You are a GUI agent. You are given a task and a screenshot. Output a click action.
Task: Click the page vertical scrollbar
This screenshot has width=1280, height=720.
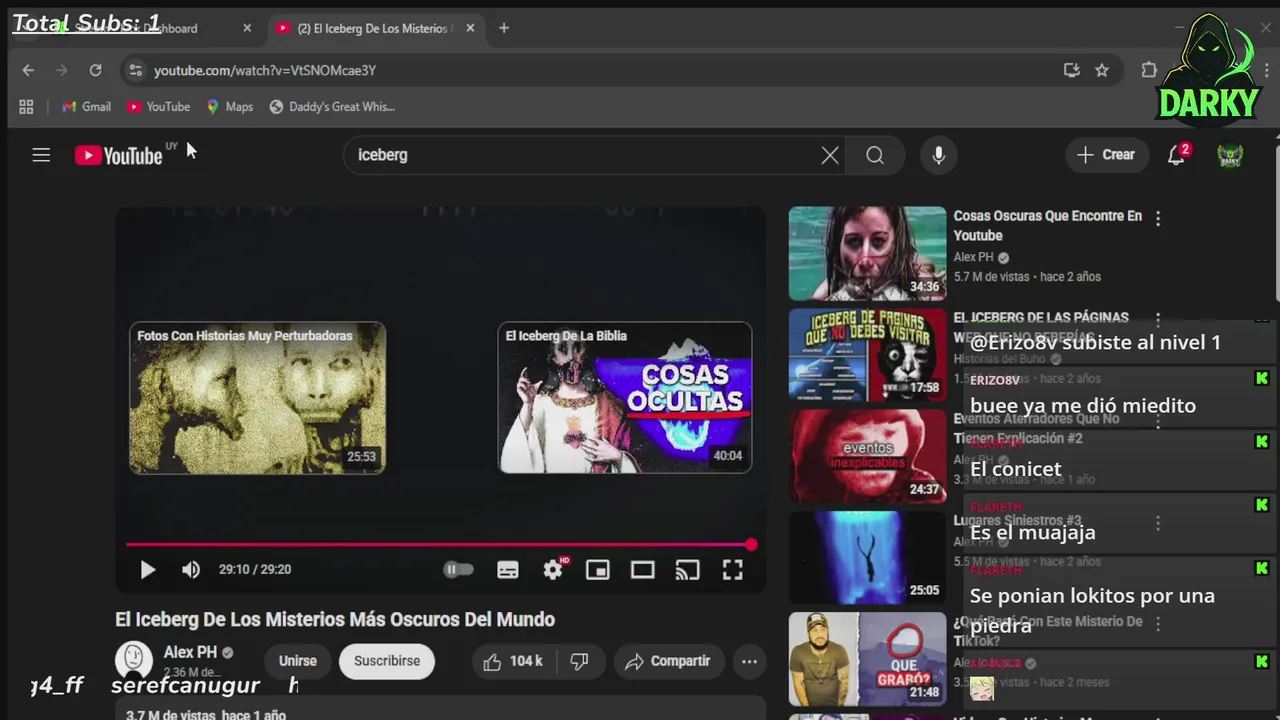1276,222
